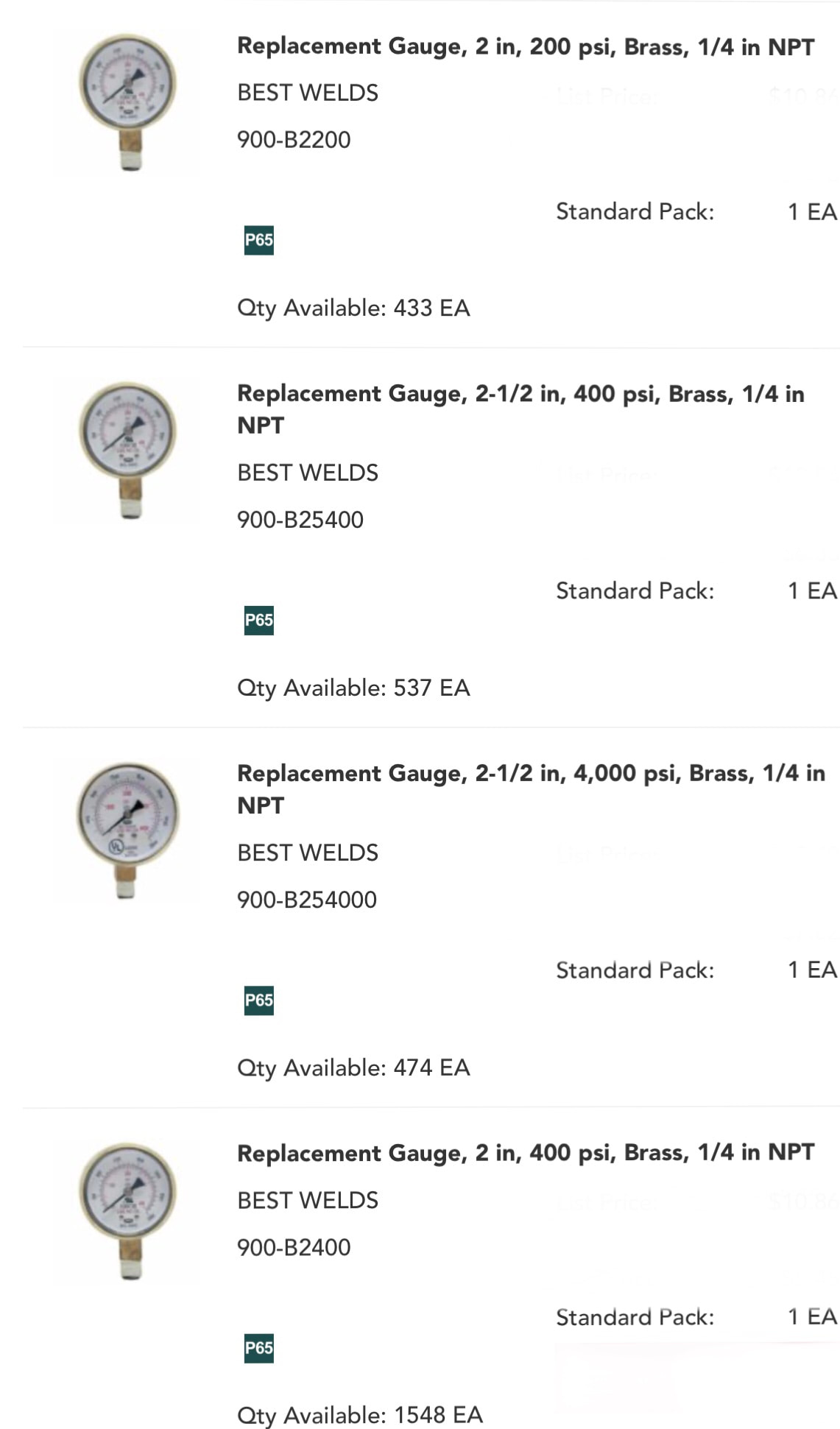Open Replacement Gauge 2-1/2 in, 4,000 psi title
This screenshot has height=1429, width=840.
(x=532, y=789)
